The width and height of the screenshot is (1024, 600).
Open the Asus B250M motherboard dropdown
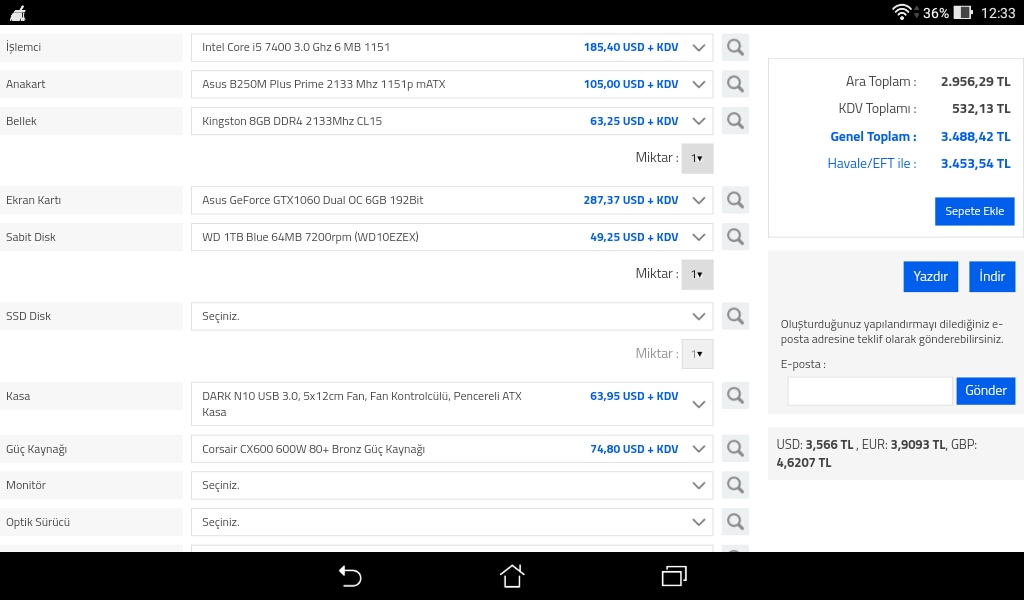coord(452,84)
